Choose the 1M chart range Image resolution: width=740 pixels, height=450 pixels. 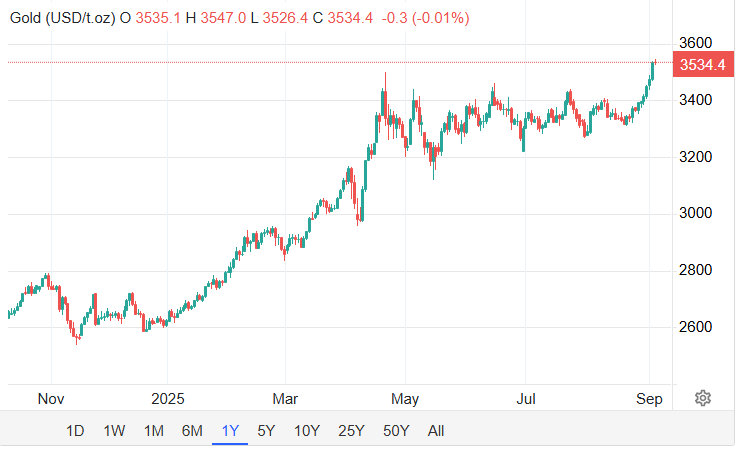[153, 431]
